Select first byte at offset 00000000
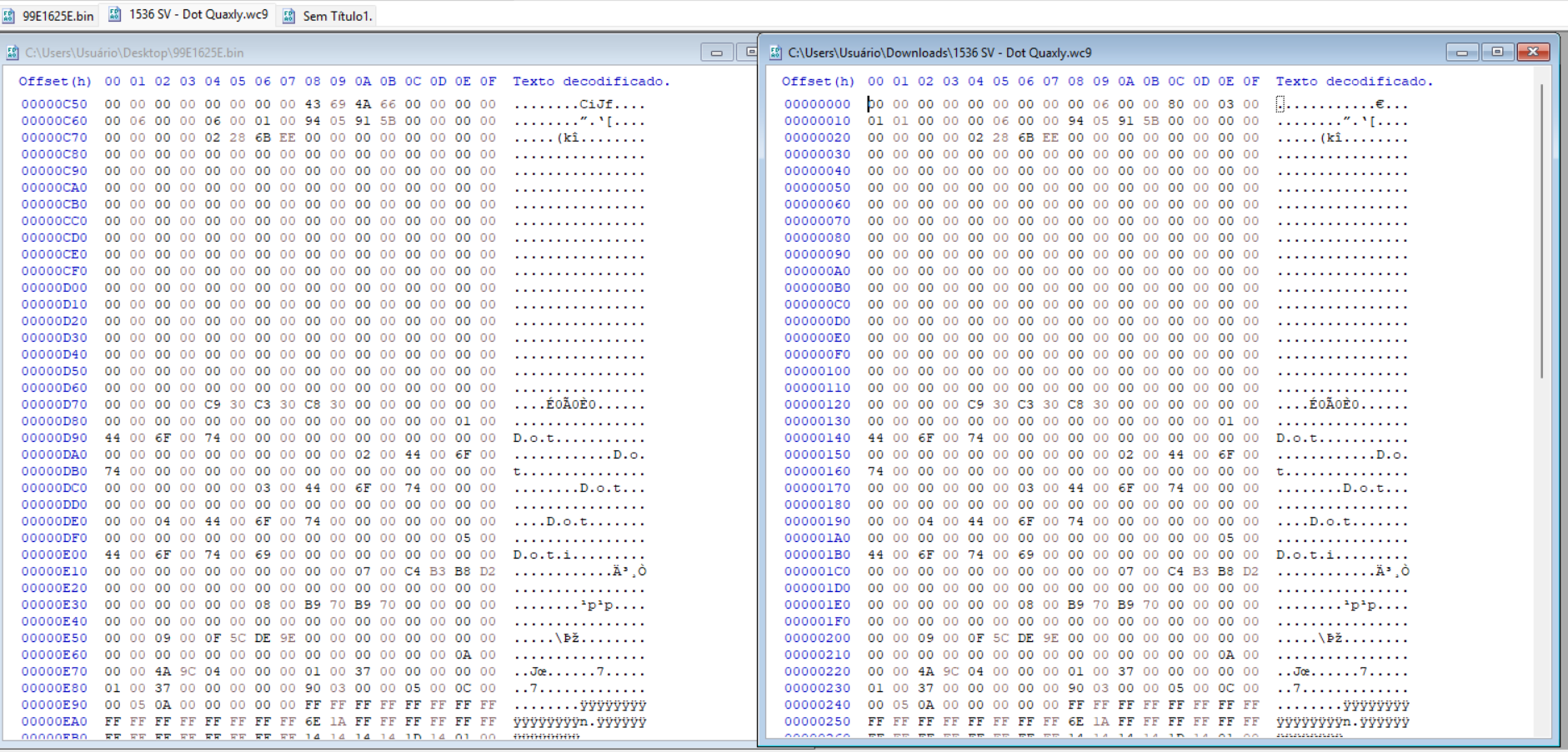This screenshot has height=752, width=1568. [875, 104]
